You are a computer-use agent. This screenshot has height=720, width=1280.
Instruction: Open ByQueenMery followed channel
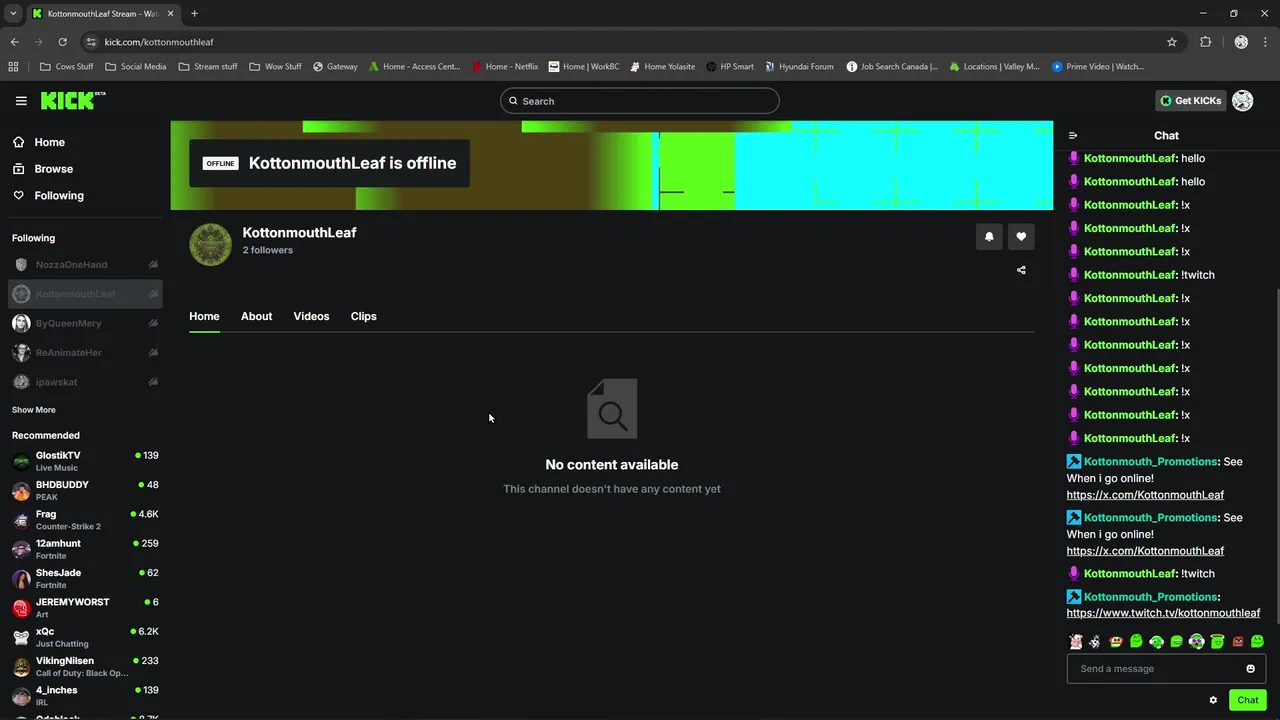(85, 323)
